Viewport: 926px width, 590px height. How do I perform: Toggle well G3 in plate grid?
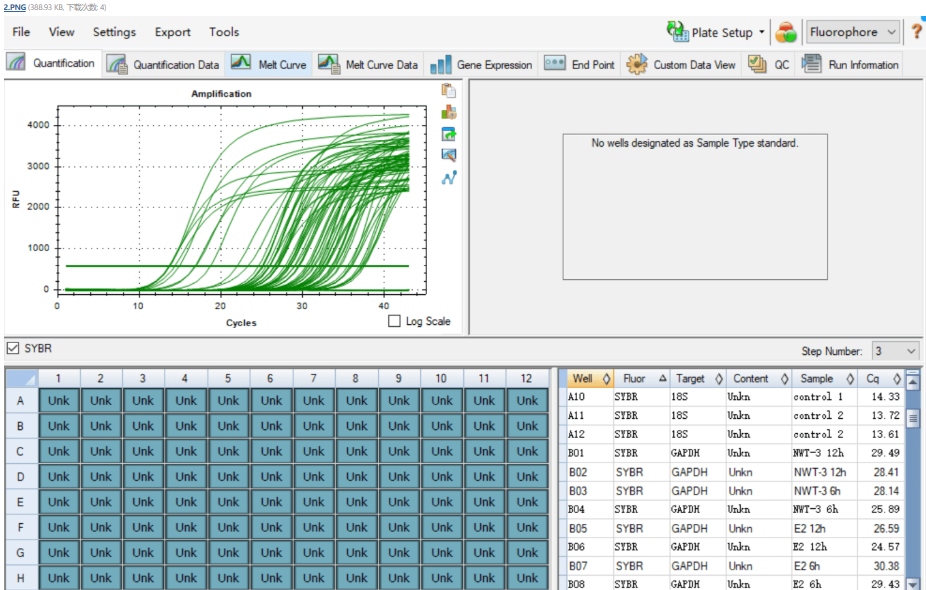[143, 553]
